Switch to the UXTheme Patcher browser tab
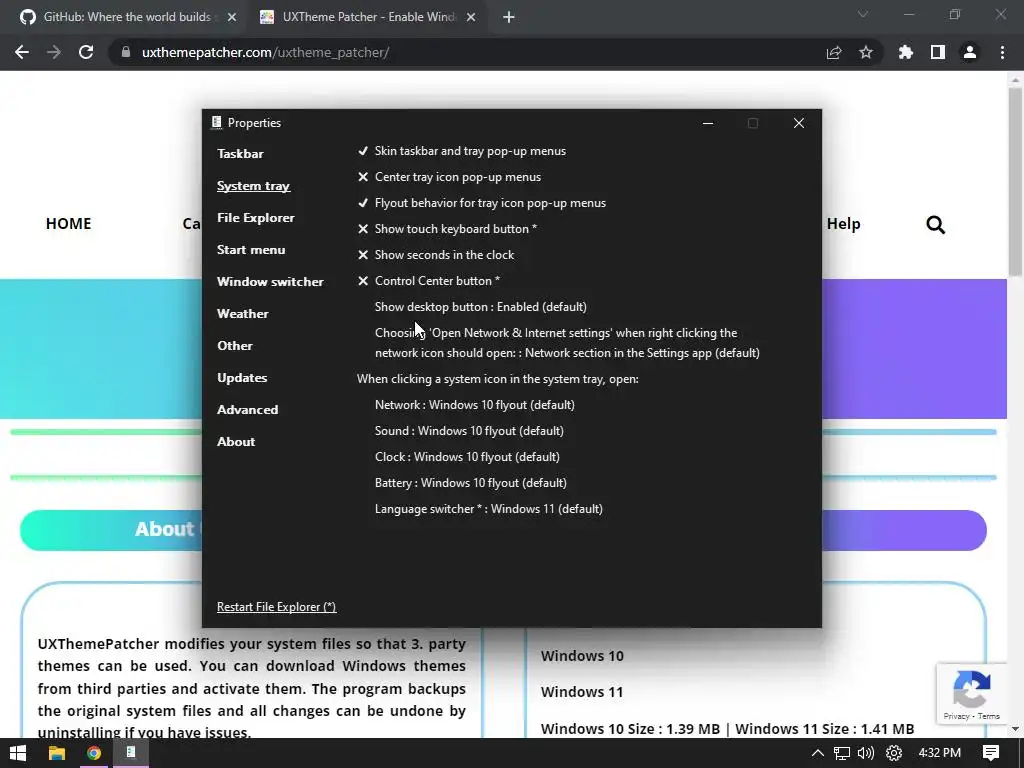 369,17
